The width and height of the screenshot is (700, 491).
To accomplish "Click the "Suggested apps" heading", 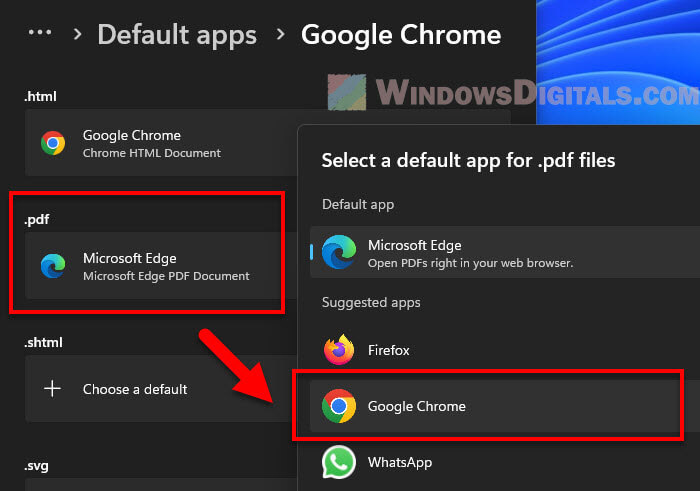I will (x=371, y=303).
